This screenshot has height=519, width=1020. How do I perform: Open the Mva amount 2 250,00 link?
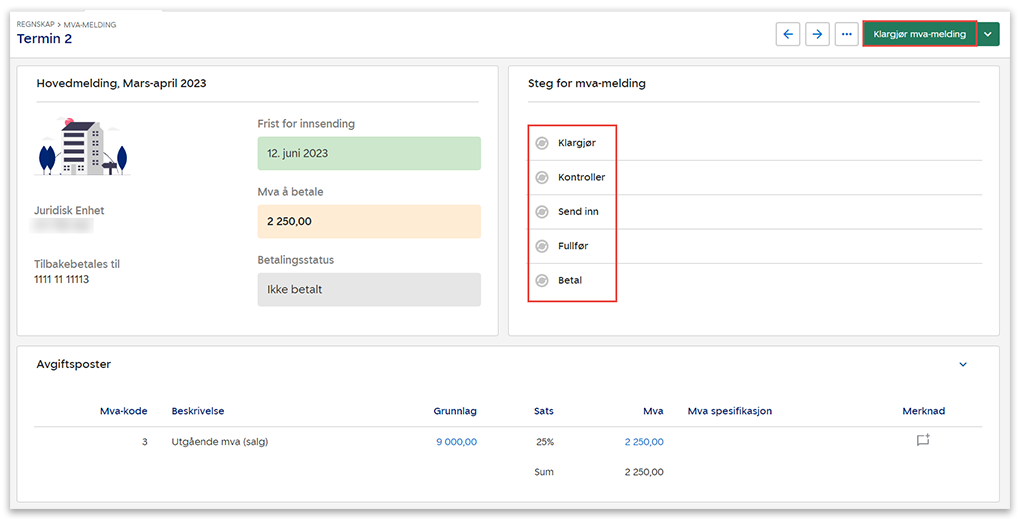(643, 442)
